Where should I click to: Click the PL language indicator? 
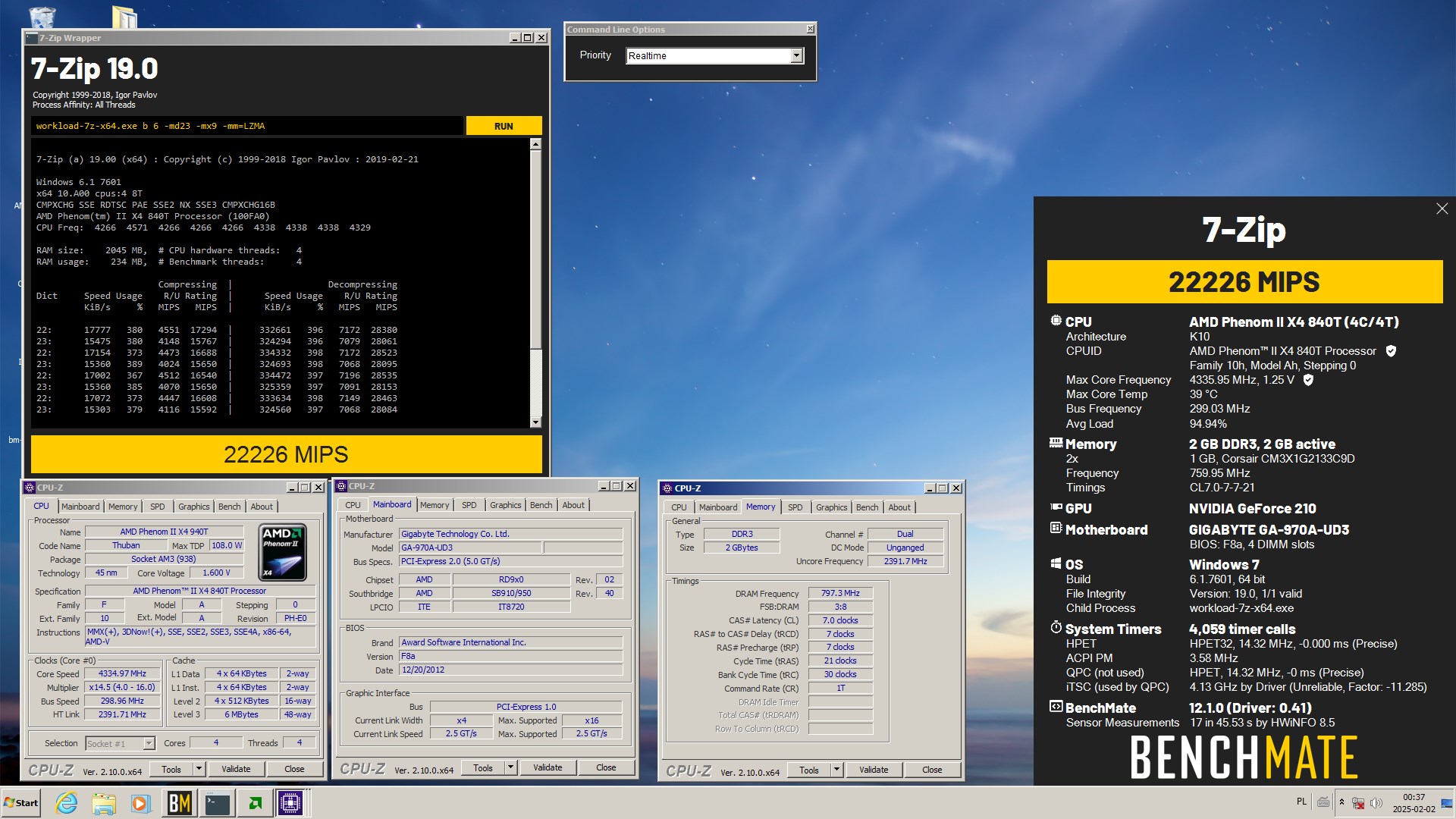point(1301,802)
